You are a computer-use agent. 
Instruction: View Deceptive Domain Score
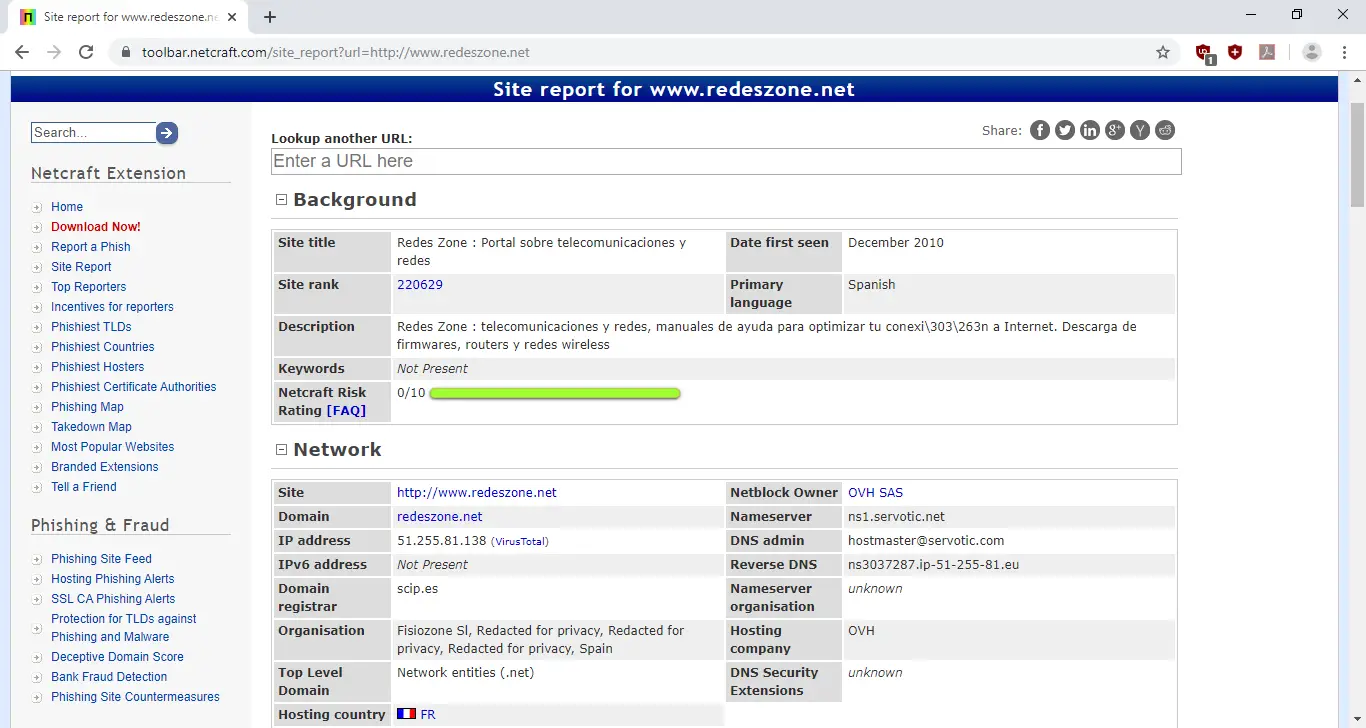[117, 657]
